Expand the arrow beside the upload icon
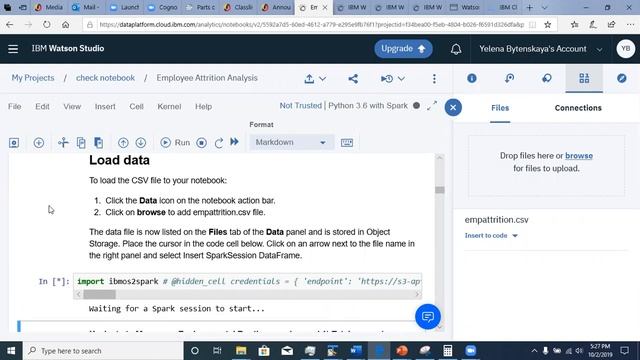Viewport: 640px width, 360px height. coord(322,78)
